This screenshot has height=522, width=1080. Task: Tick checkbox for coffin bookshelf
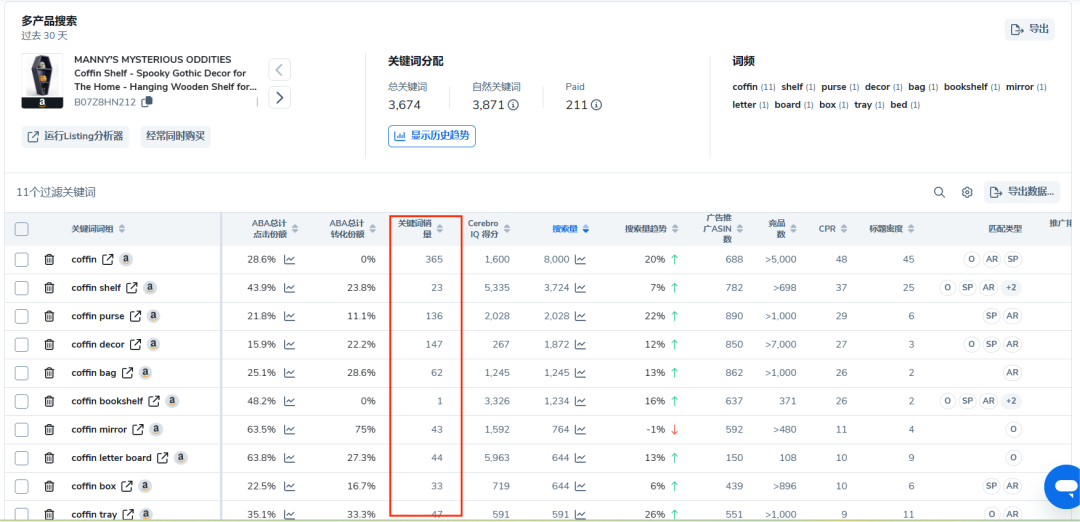pyautogui.click(x=22, y=401)
